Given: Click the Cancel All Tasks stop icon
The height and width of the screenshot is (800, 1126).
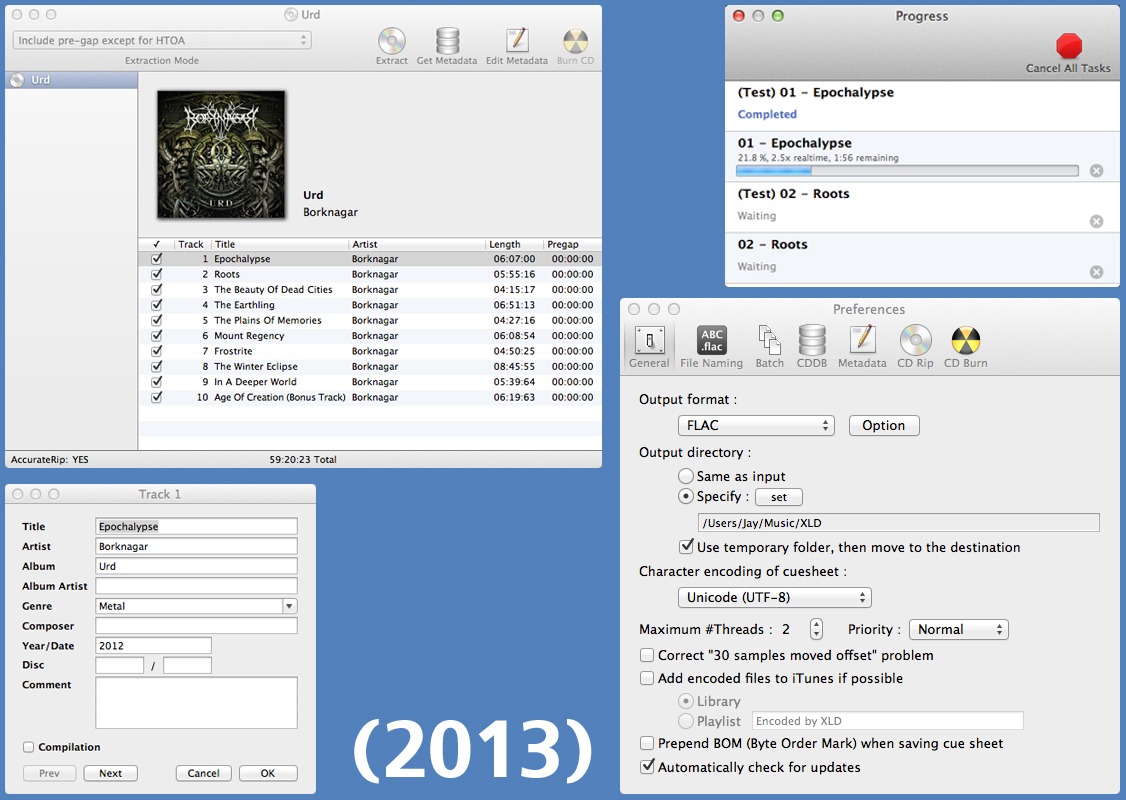Looking at the screenshot, I should point(1069,47).
